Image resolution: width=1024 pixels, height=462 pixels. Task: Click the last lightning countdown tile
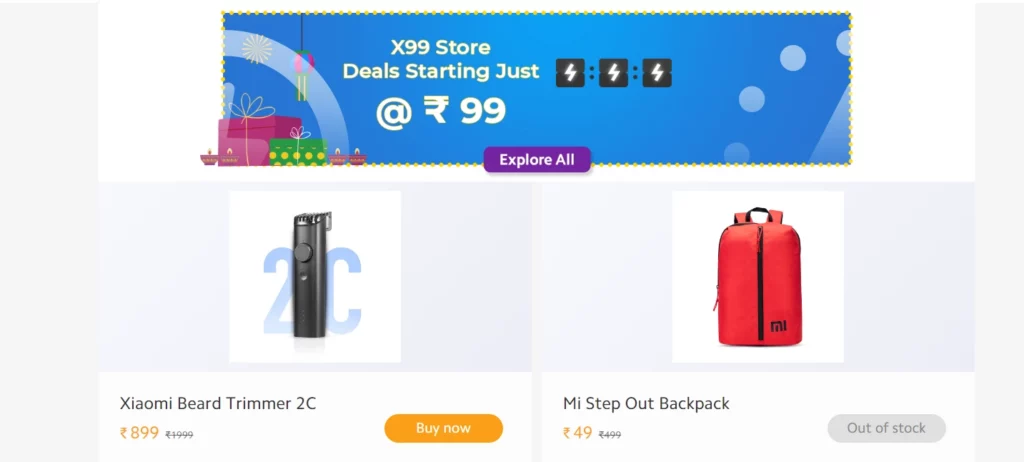(657, 73)
